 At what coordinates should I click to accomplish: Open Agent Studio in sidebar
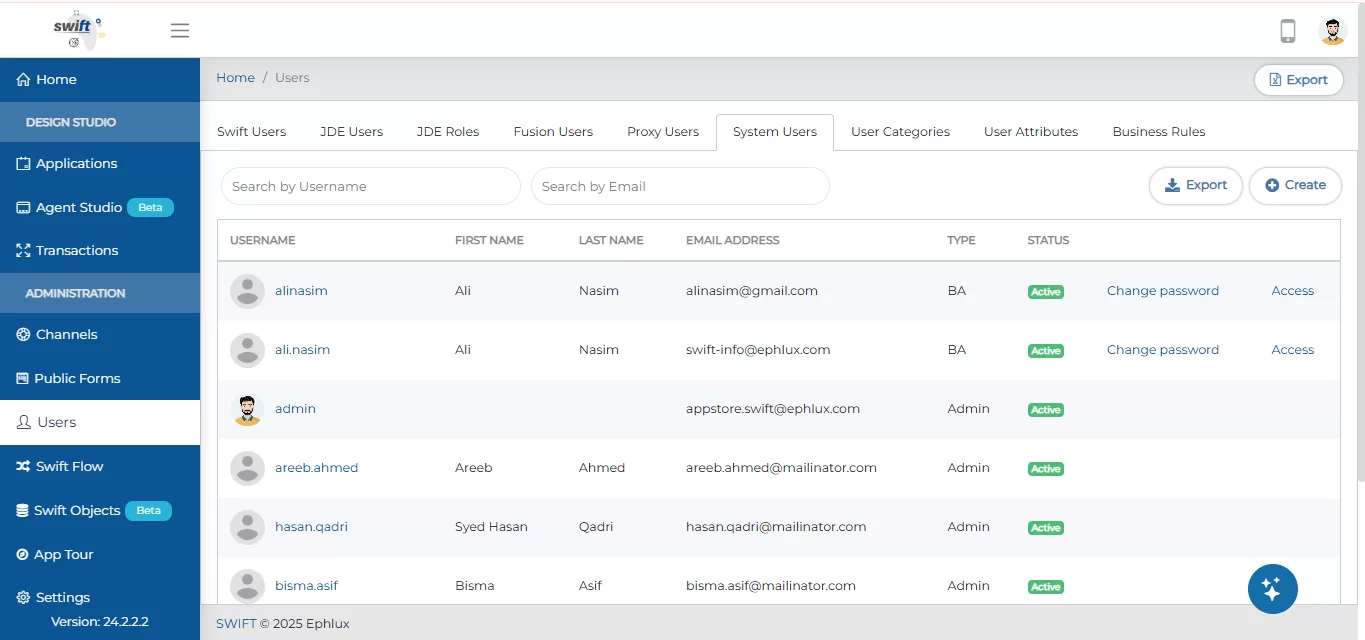pos(100,207)
